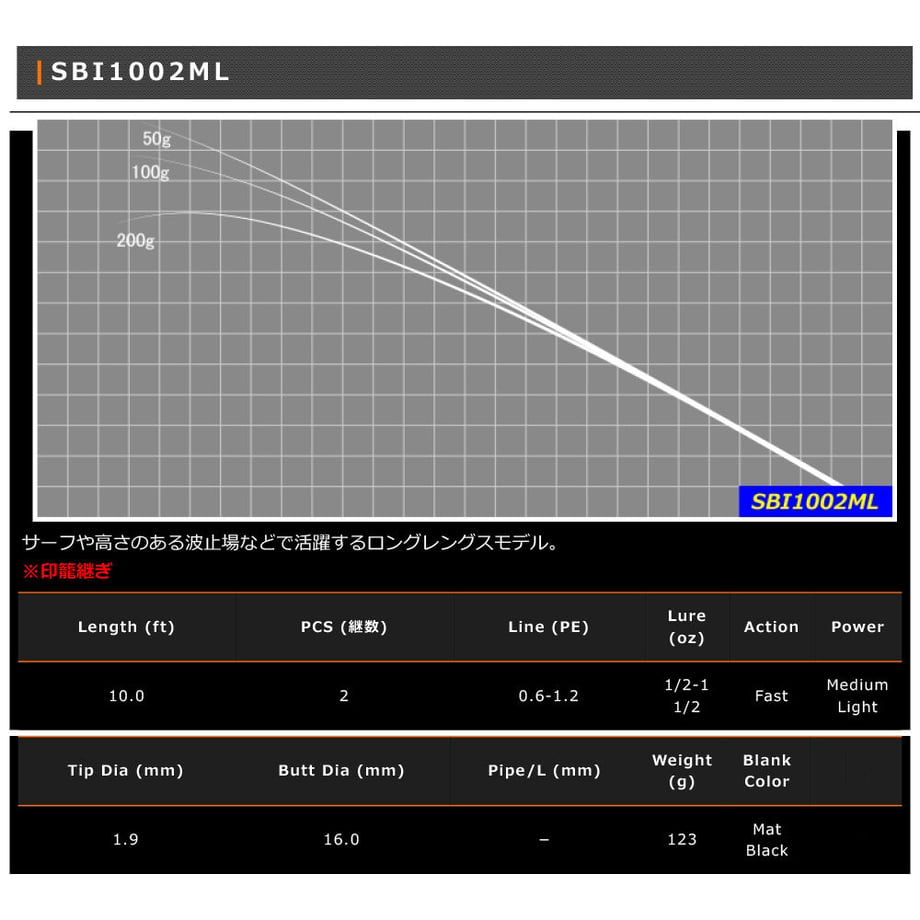Click the 16.0 butt diameter value
This screenshot has height=920, width=920.
click(341, 840)
